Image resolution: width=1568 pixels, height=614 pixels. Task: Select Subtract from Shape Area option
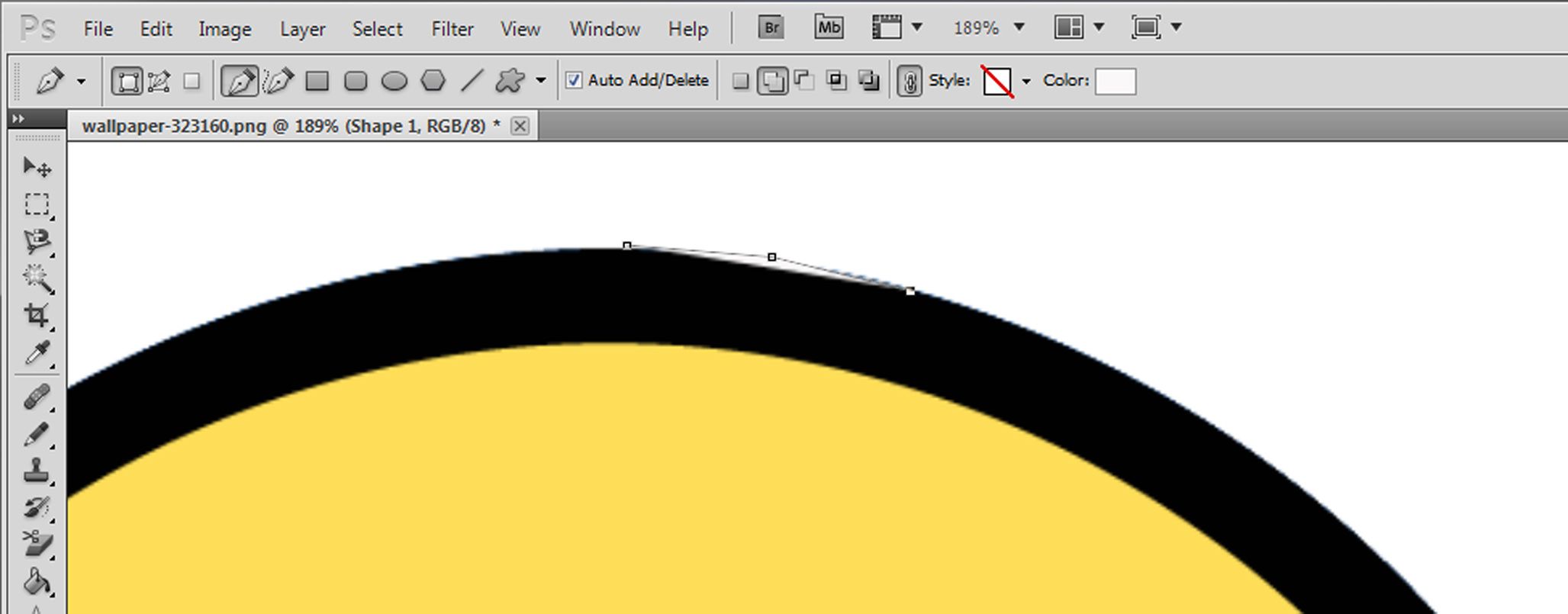pyautogui.click(x=803, y=80)
